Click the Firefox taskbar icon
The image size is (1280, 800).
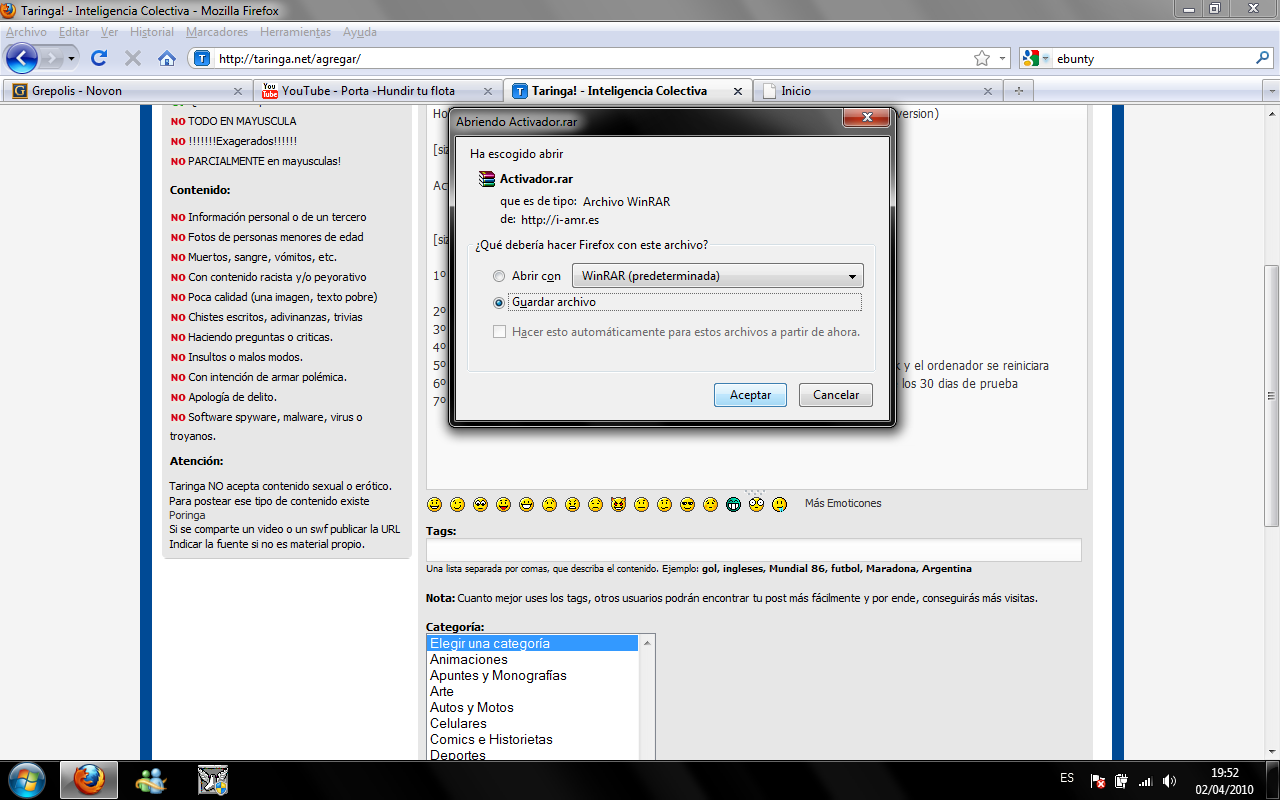click(x=89, y=780)
